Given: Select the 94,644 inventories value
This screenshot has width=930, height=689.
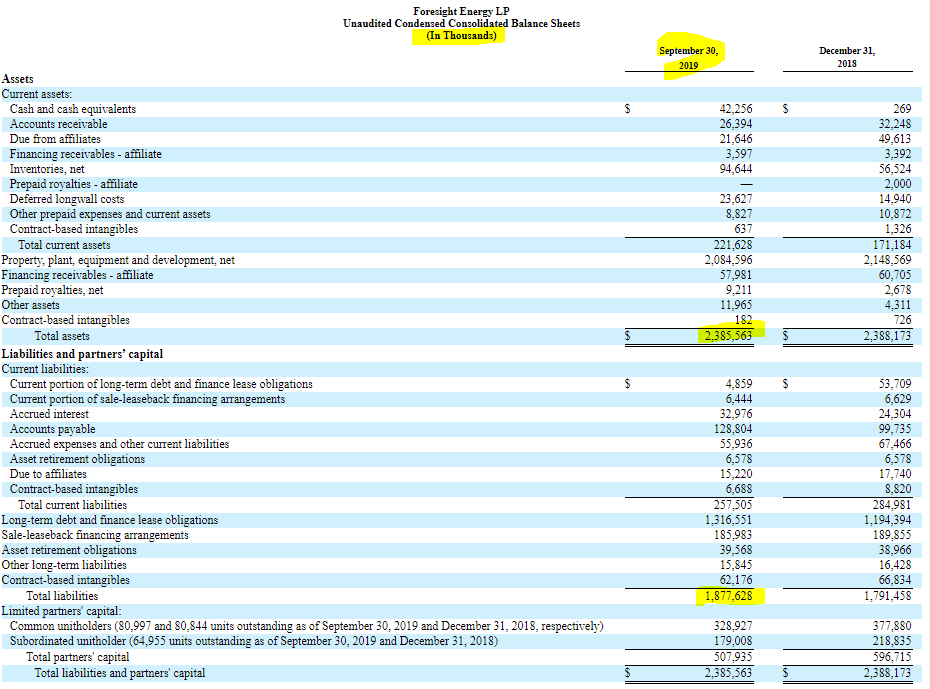Looking at the screenshot, I should pyautogui.click(x=735, y=169).
